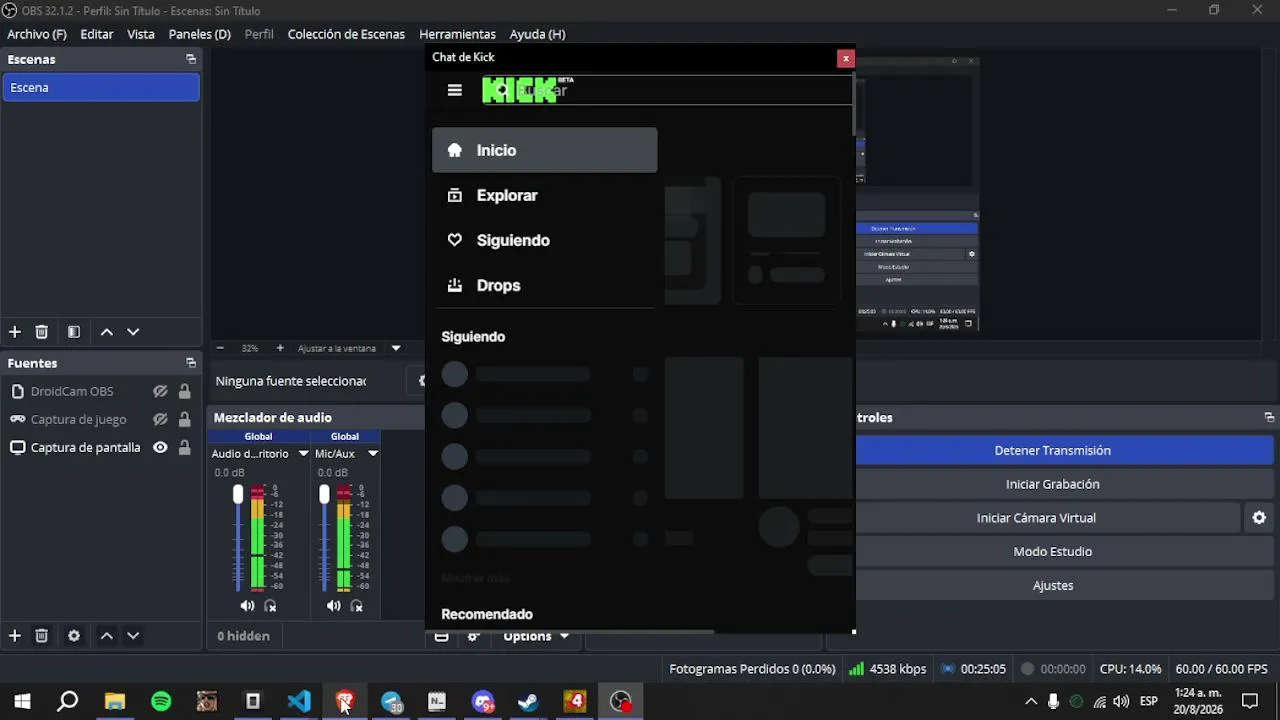The image size is (1280, 720).
Task: Add a new source in the Fuentes panel
Action: coord(15,636)
